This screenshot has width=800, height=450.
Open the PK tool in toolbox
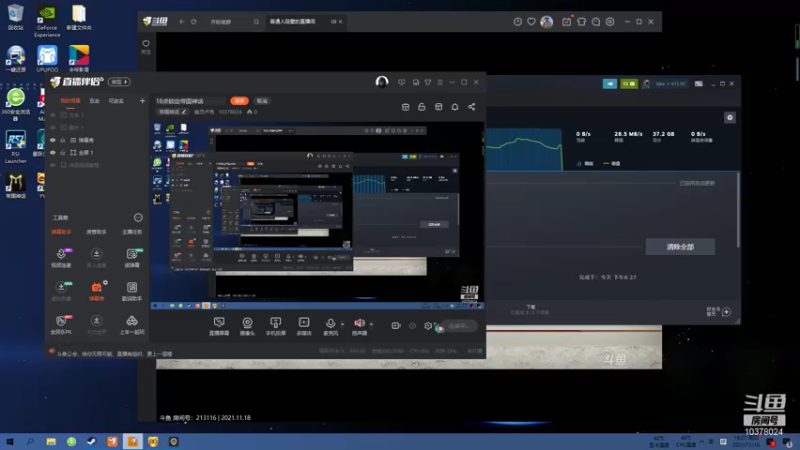61,324
